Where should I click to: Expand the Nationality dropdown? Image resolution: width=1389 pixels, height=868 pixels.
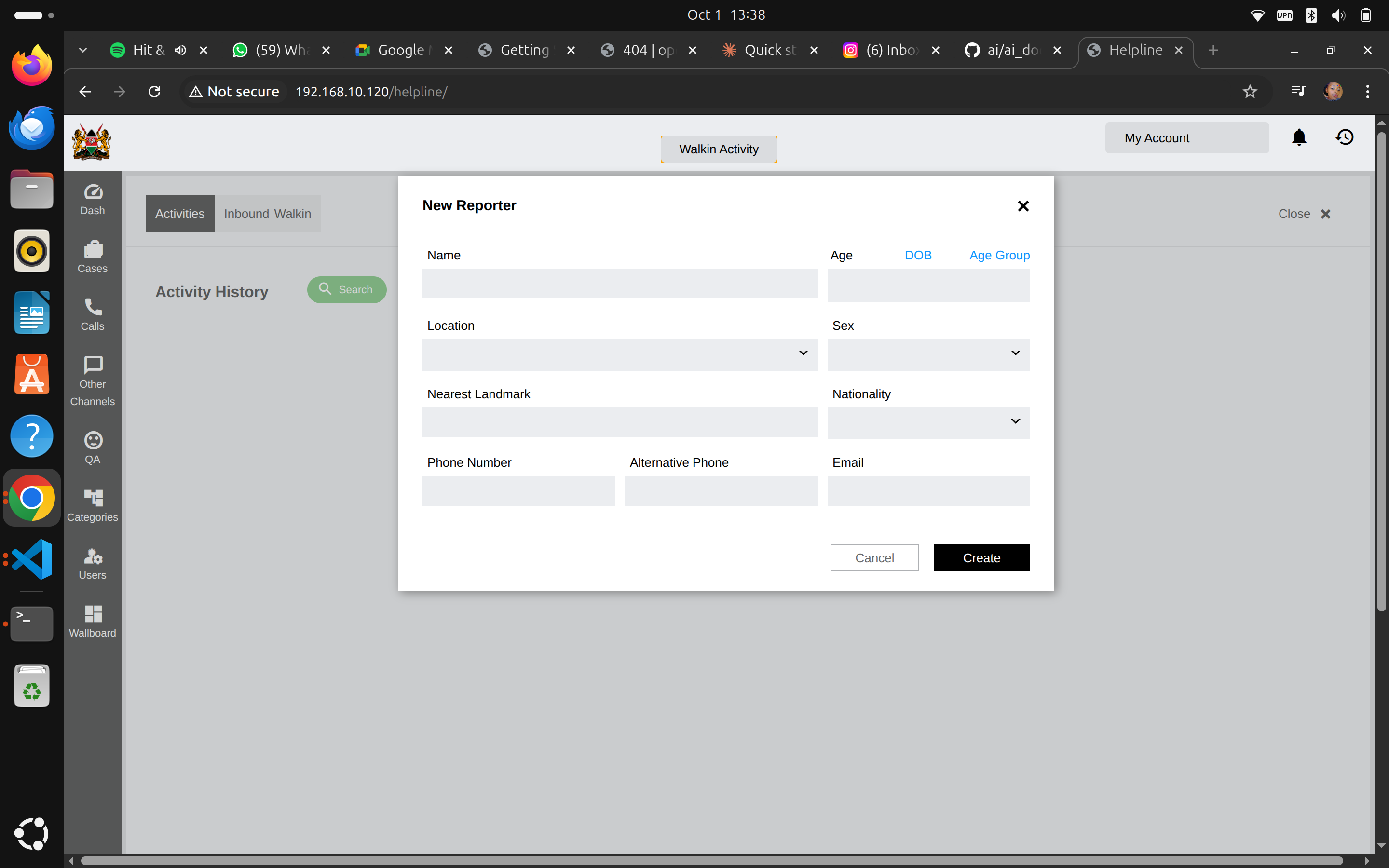point(928,422)
